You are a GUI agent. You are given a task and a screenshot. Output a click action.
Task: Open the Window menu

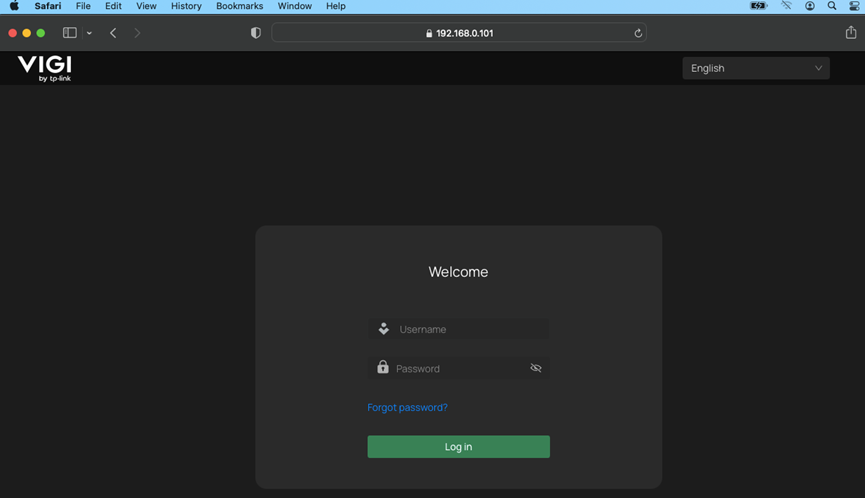tap(295, 6)
